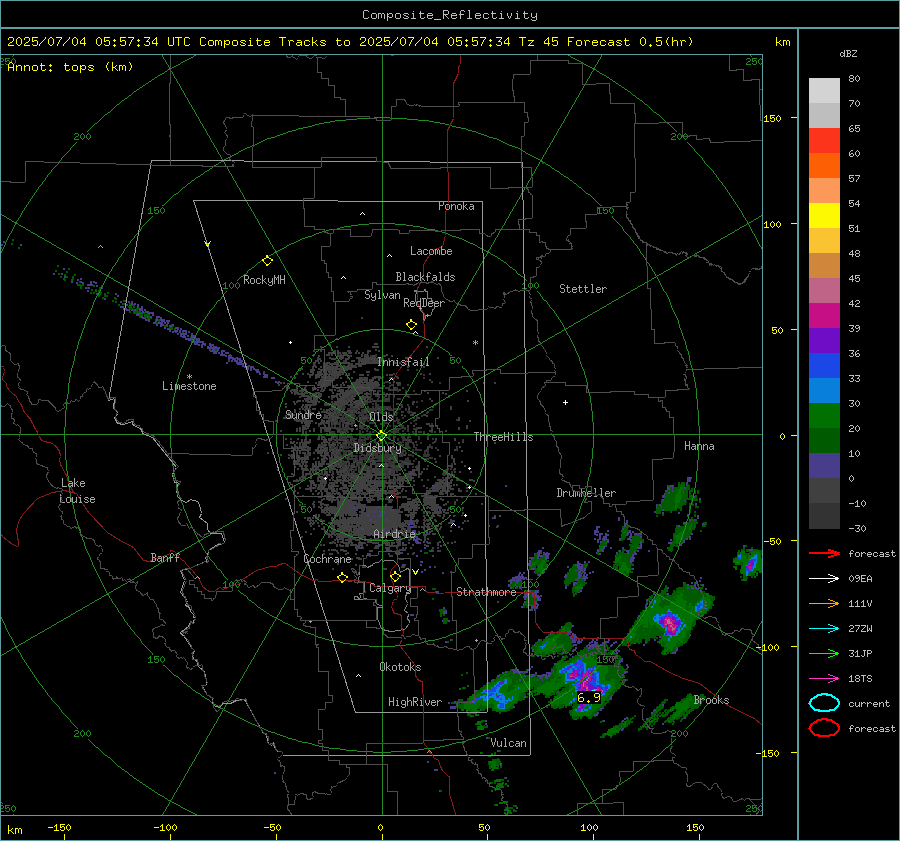
Task: Click the Olds town label
Action: tap(381, 417)
